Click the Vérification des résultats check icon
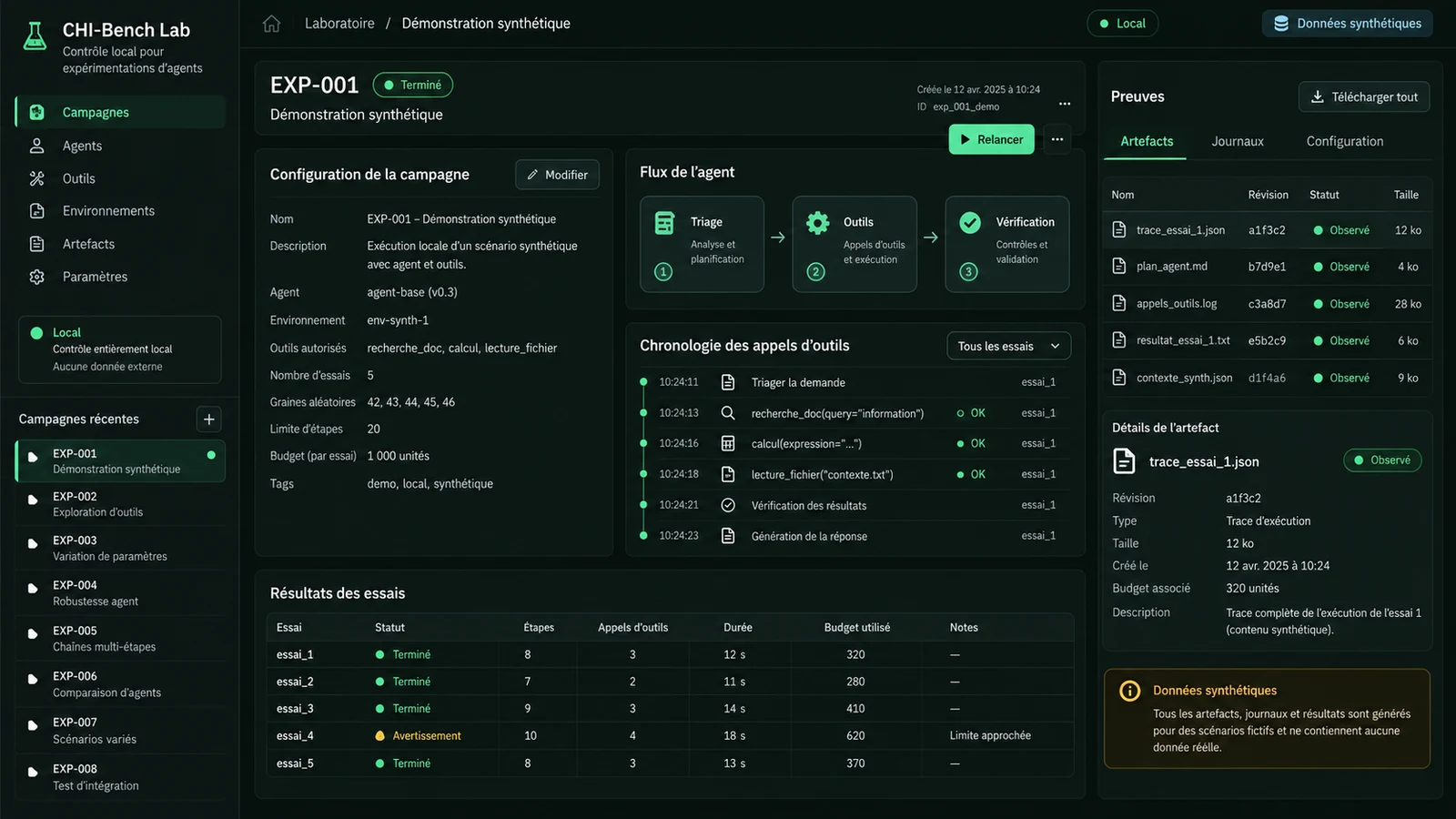The width and height of the screenshot is (1456, 819). point(728,505)
